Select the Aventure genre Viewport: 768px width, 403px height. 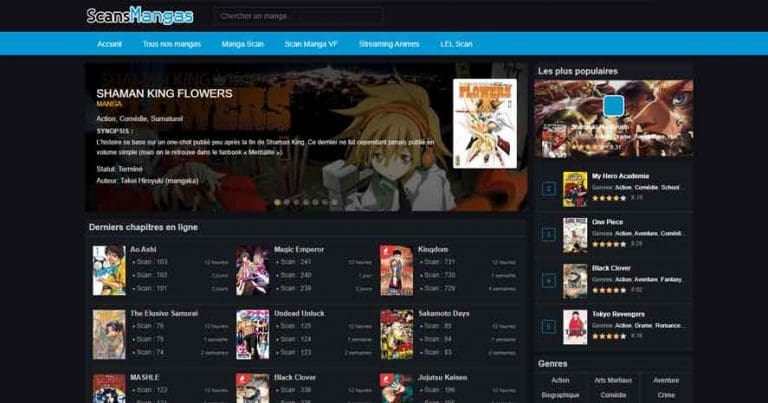[666, 380]
